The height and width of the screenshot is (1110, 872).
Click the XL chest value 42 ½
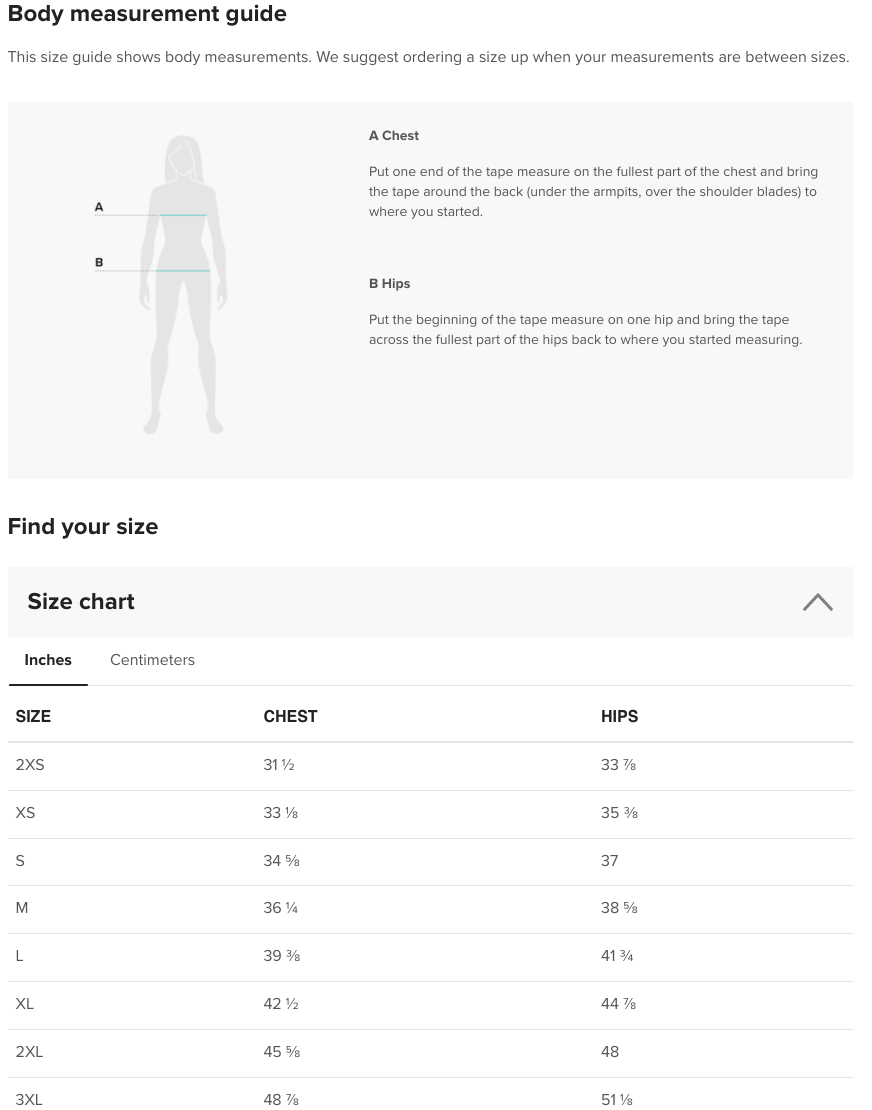click(x=281, y=1004)
